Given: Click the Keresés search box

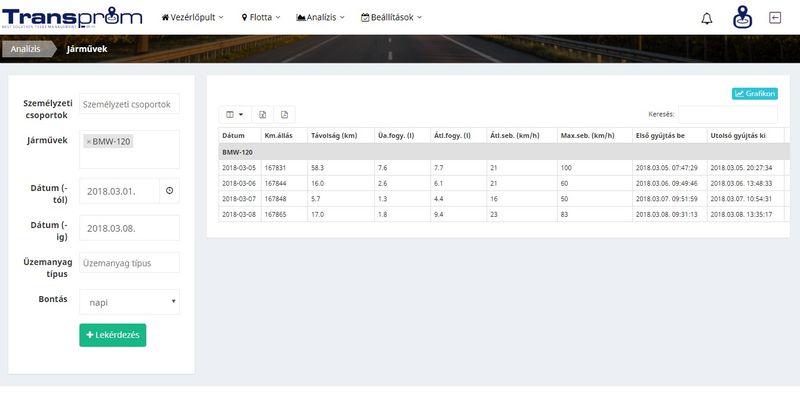Looking at the screenshot, I should pyautogui.click(x=728, y=114).
